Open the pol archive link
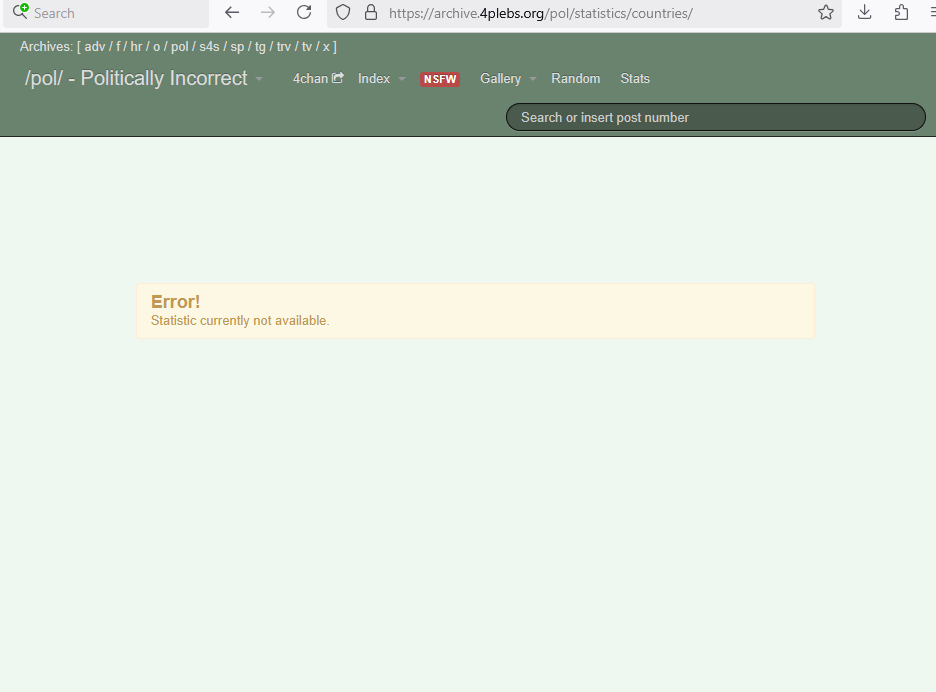 coord(180,47)
